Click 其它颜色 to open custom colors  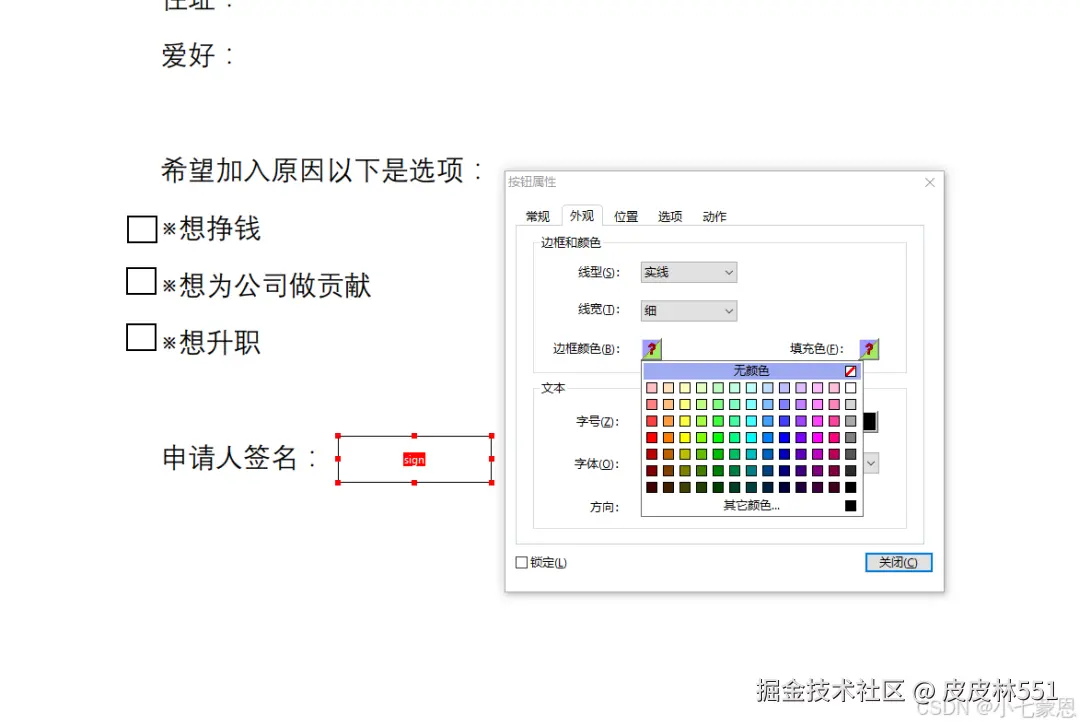(x=751, y=505)
